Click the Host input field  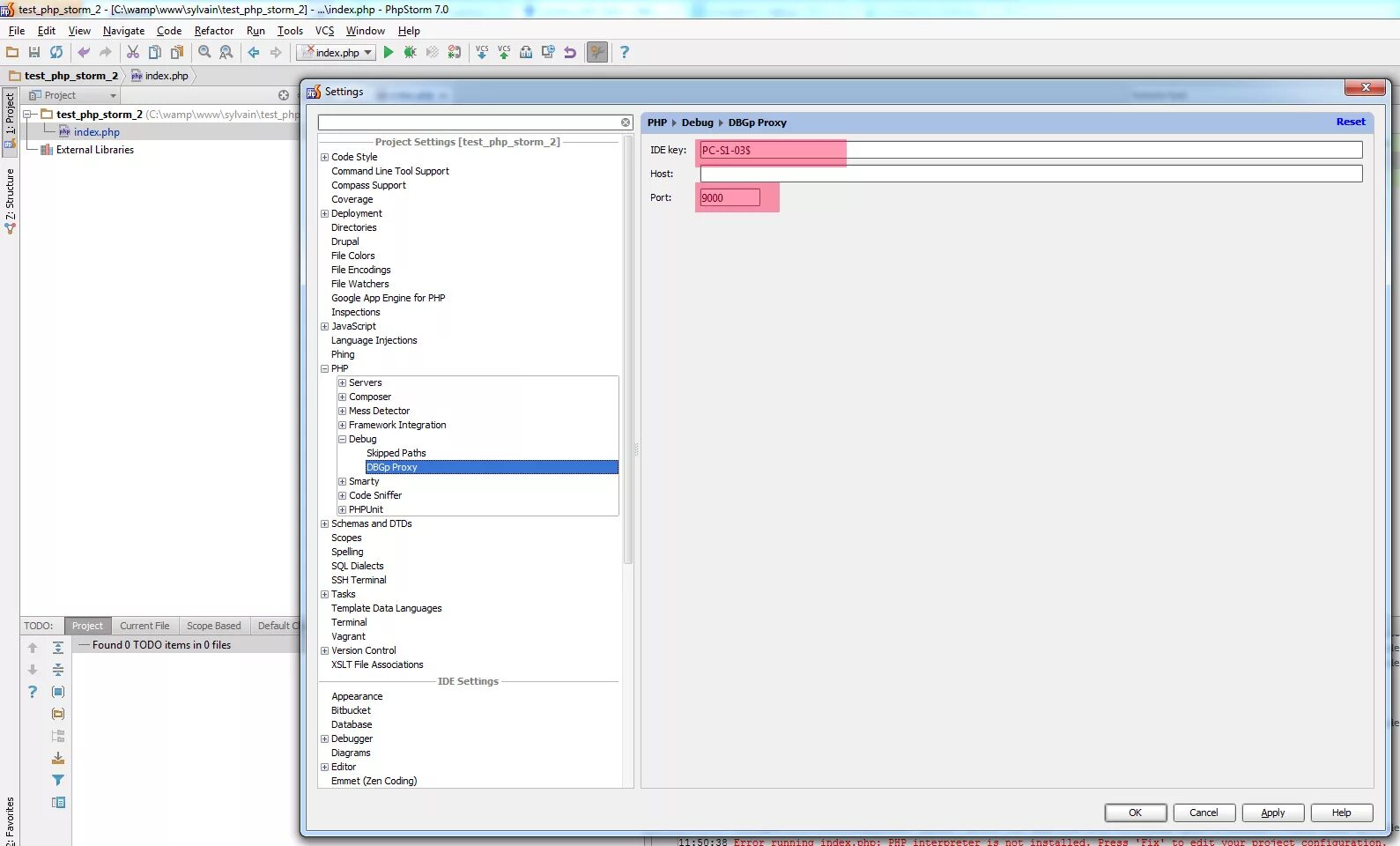(1031, 174)
